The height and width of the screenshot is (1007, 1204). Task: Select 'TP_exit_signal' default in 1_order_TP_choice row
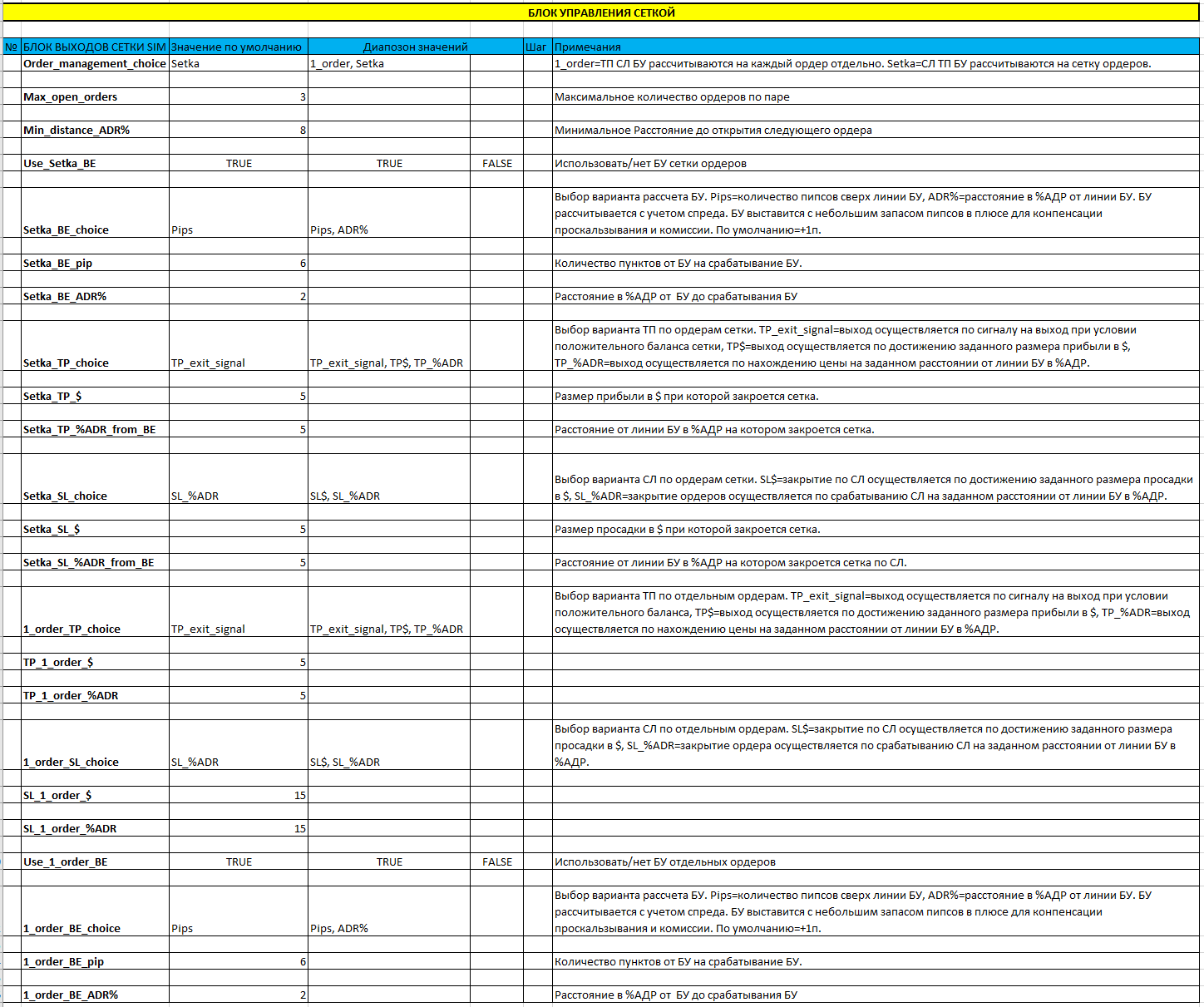238,612
